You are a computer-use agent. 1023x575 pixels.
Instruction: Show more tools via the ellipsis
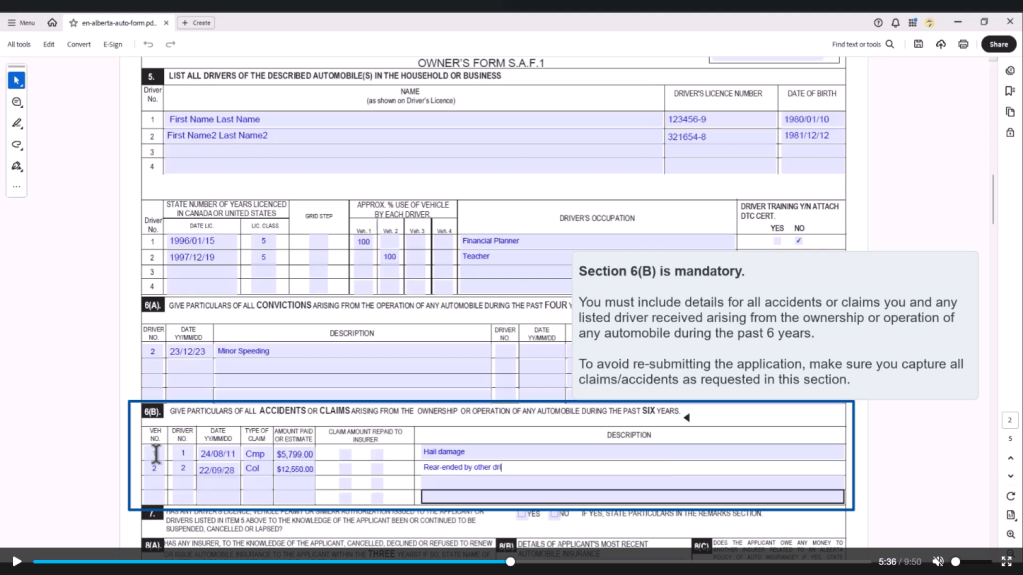pyautogui.click(x=16, y=186)
